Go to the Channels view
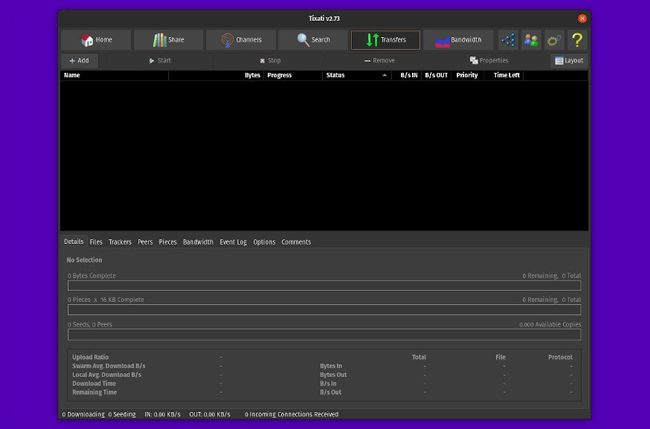Viewport: 650px width, 429px height. [x=240, y=40]
